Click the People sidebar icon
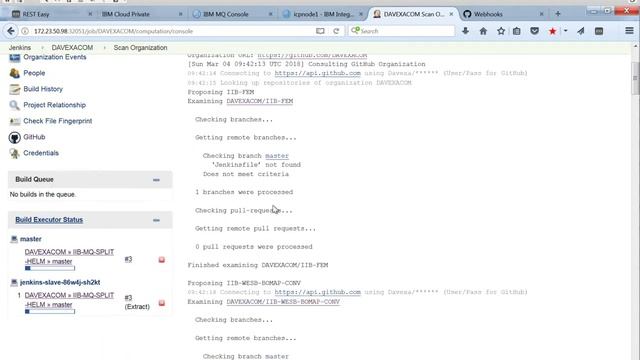The width and height of the screenshot is (640, 360). [x=15, y=73]
